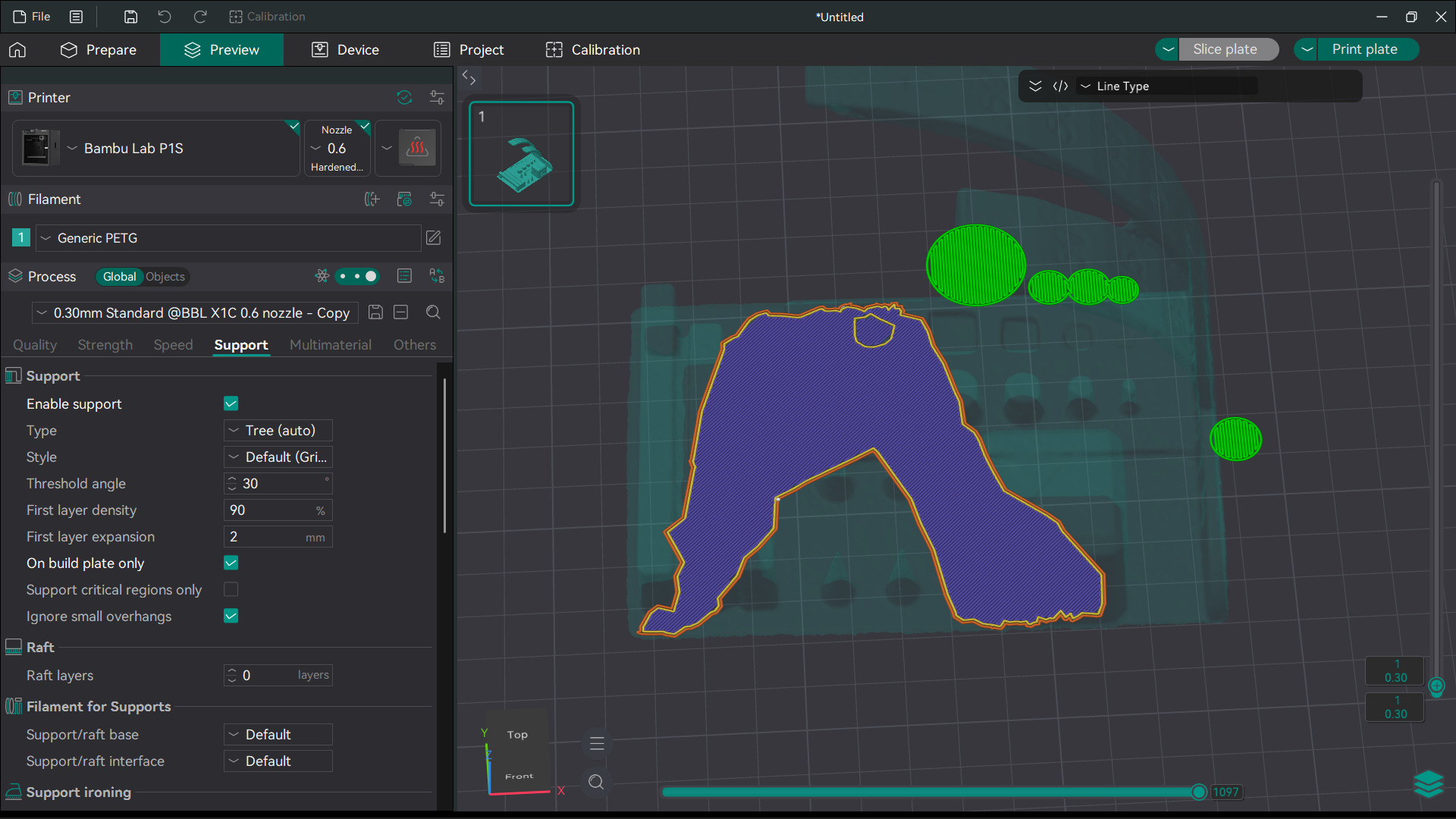
Task: Go to the Home screen icon
Action: tap(17, 50)
